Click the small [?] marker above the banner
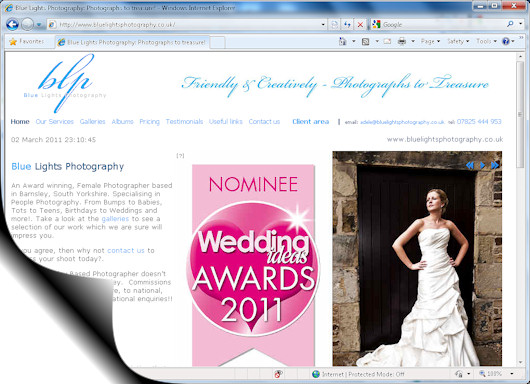The height and width of the screenshot is (384, 530). pos(180,155)
